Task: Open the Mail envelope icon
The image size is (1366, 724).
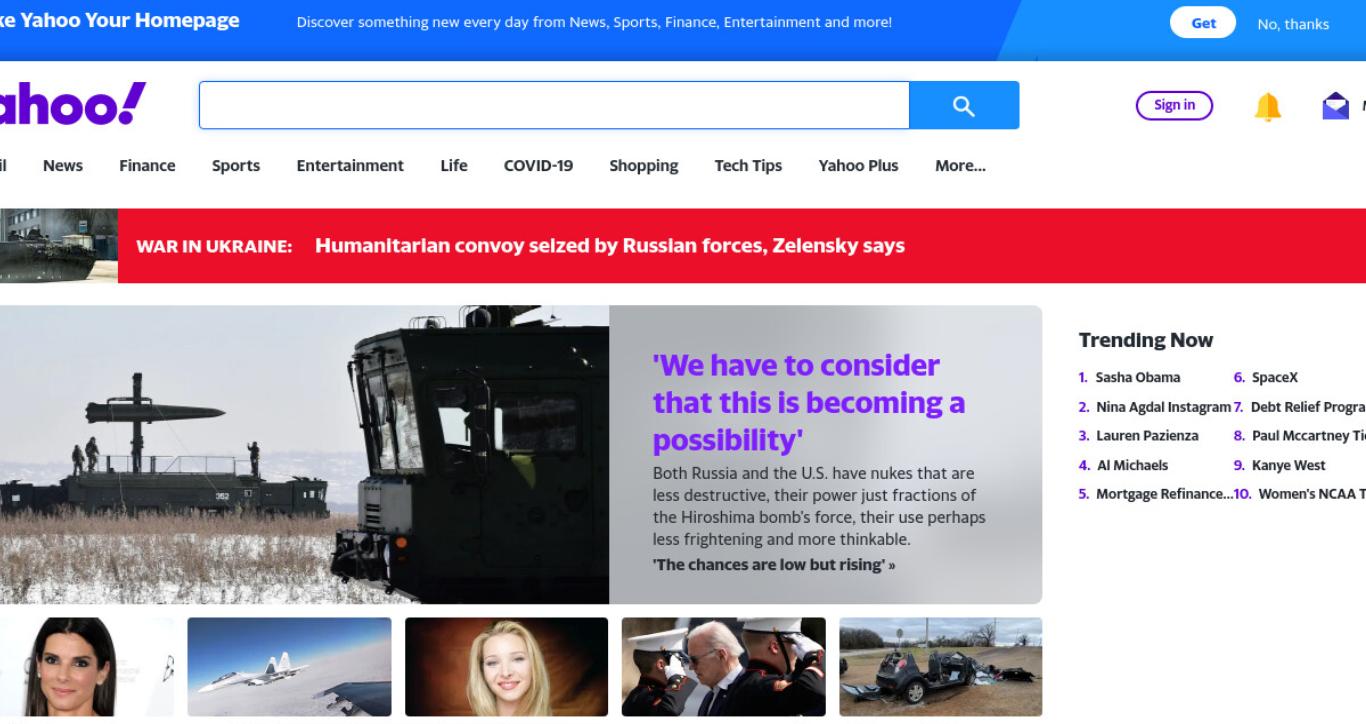Action: click(x=1335, y=106)
